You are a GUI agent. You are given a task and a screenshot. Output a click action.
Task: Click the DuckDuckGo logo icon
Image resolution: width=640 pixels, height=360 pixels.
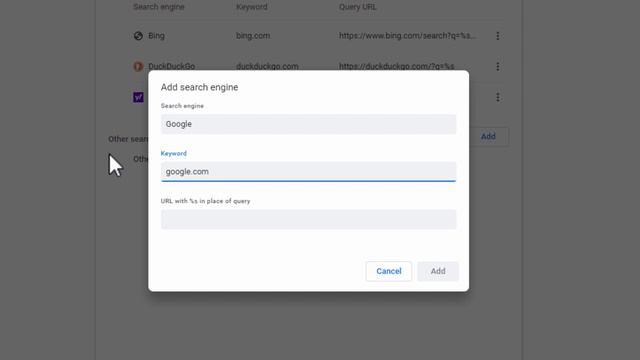pyautogui.click(x=138, y=66)
